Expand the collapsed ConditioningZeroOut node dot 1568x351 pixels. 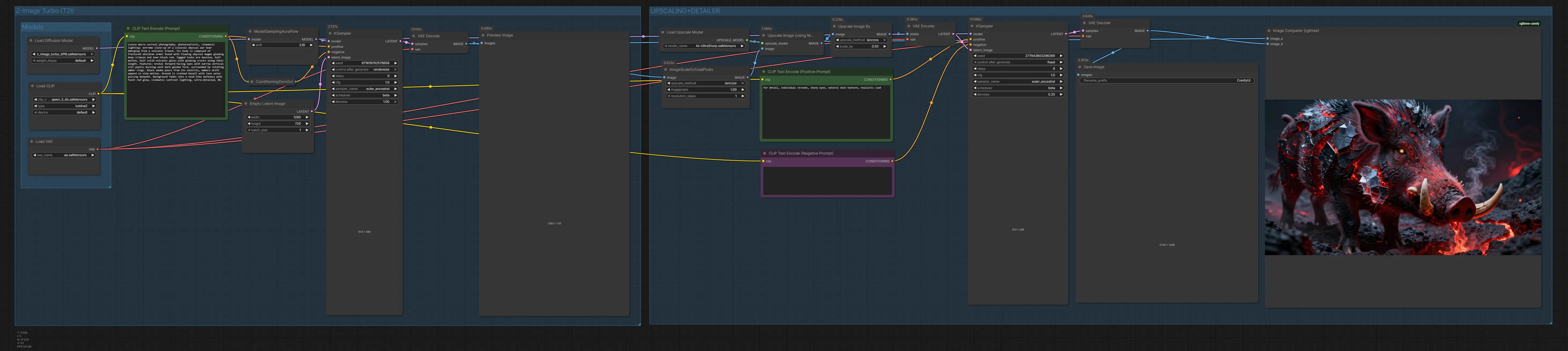tap(252, 82)
